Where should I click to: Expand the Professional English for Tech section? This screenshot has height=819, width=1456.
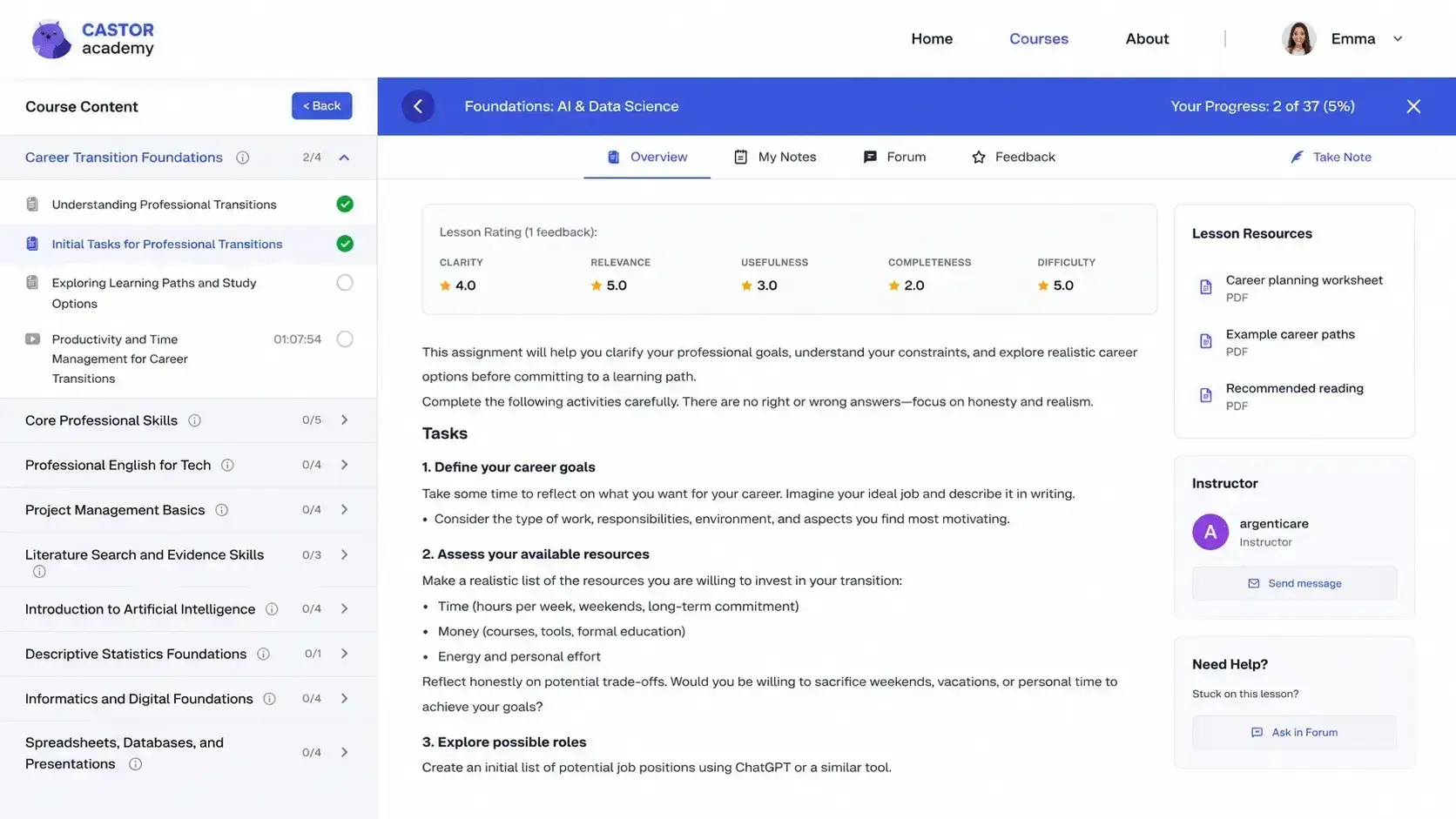point(345,465)
